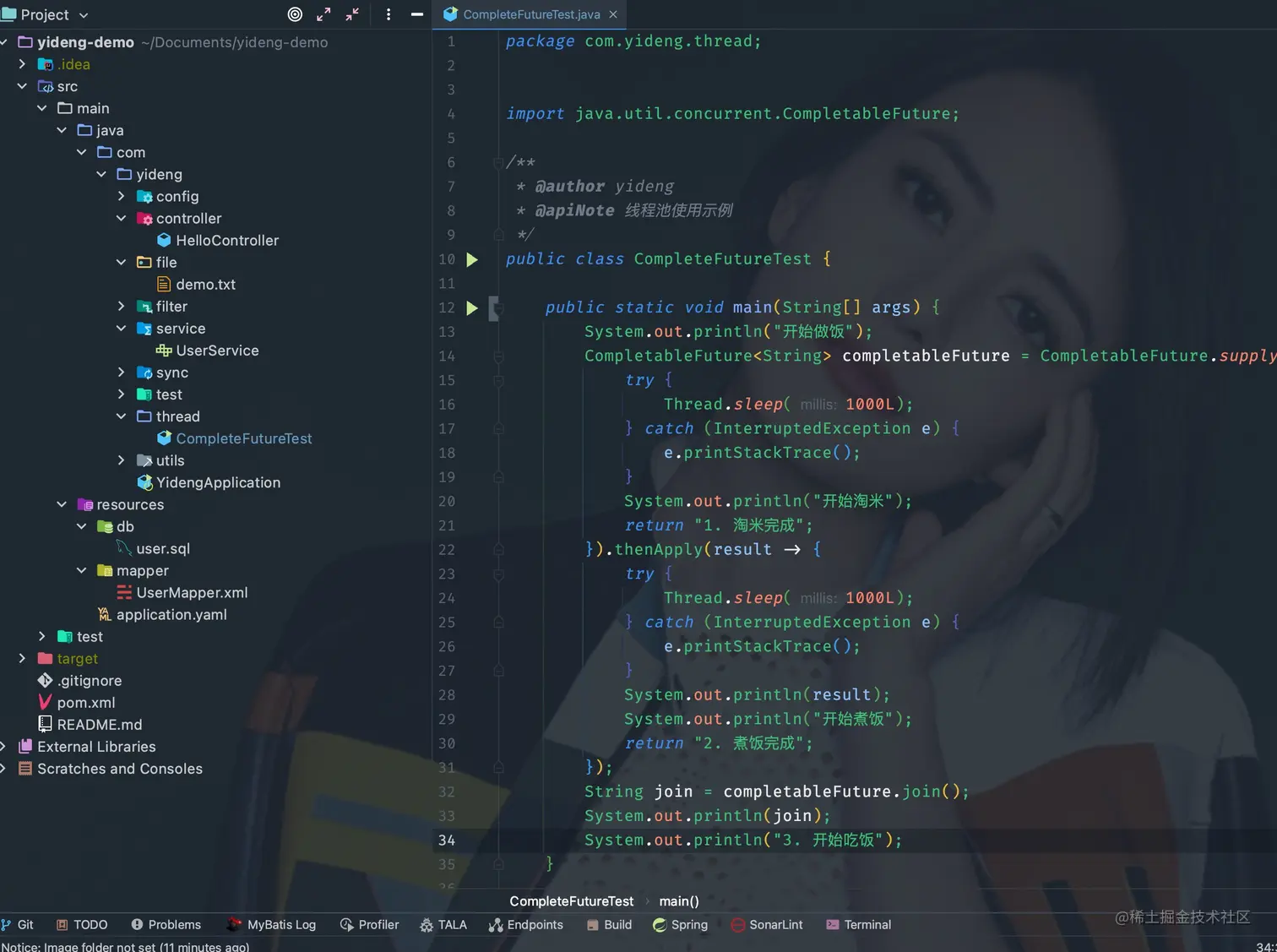Select pom.xml file in tree
Image resolution: width=1277 pixels, height=952 pixels.
click(x=77, y=702)
